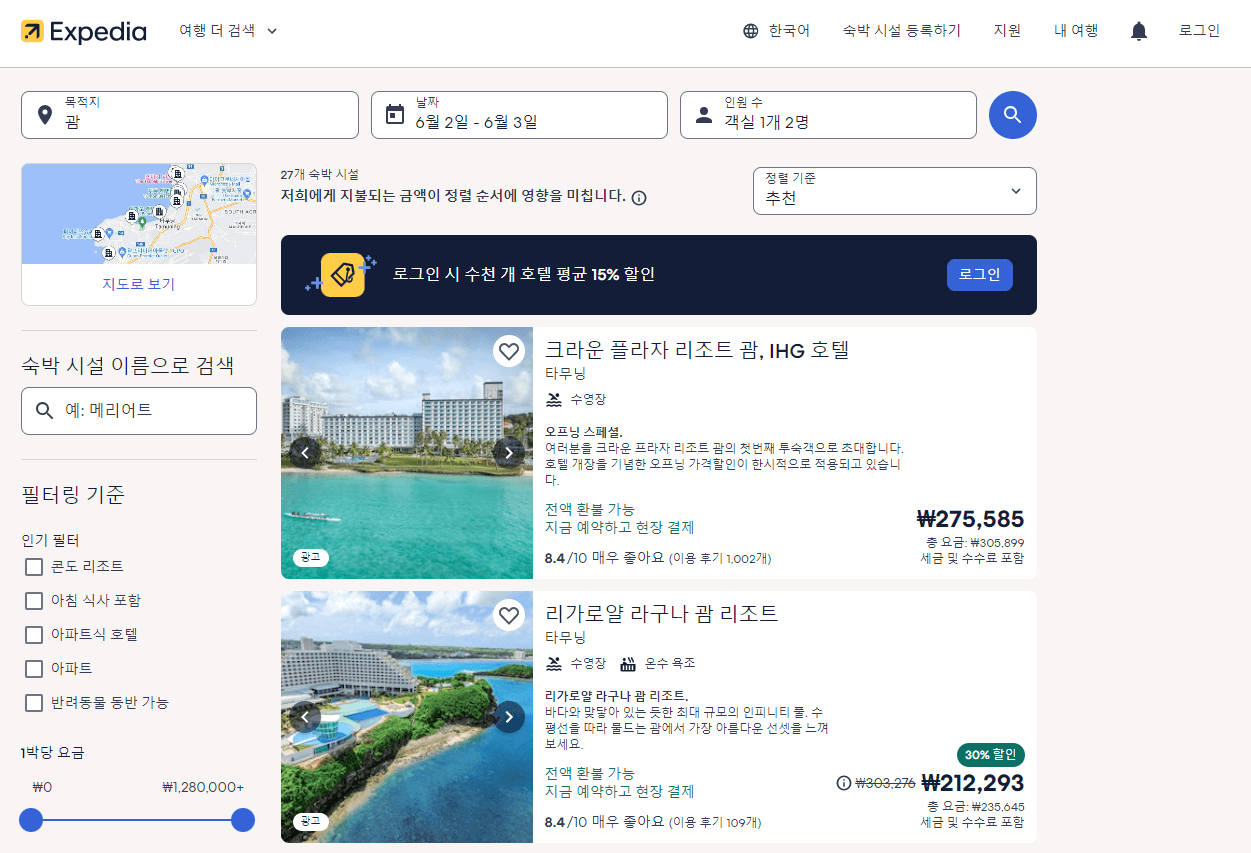Image resolution: width=1251 pixels, height=853 pixels.
Task: Click the magnifier in property name search
Action: tap(44, 411)
